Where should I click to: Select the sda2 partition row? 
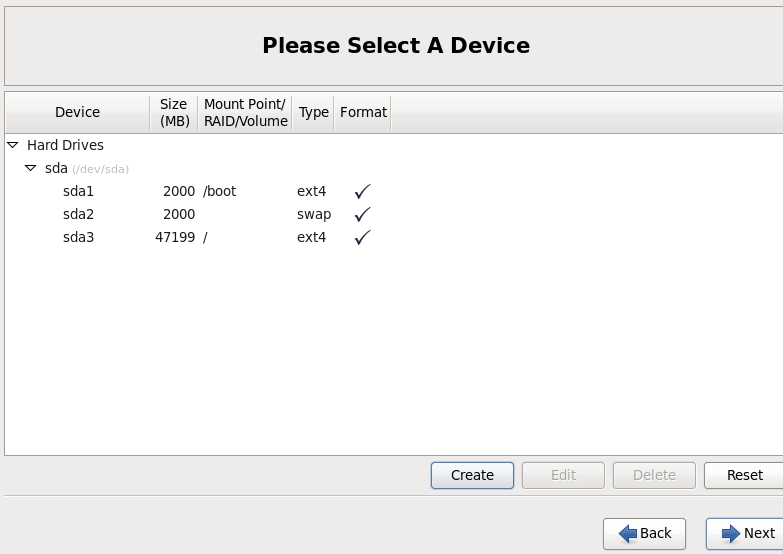393,214
